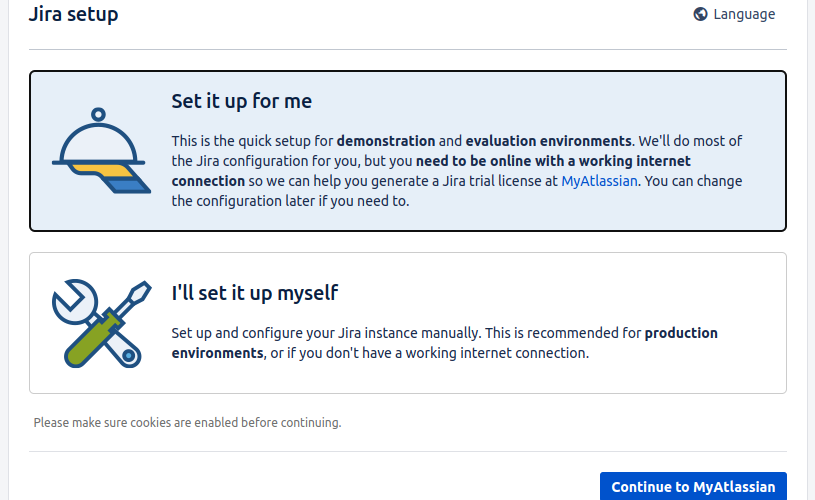Follow the MyAtlassian hyperlink
This screenshot has width=815, height=500.
click(599, 181)
